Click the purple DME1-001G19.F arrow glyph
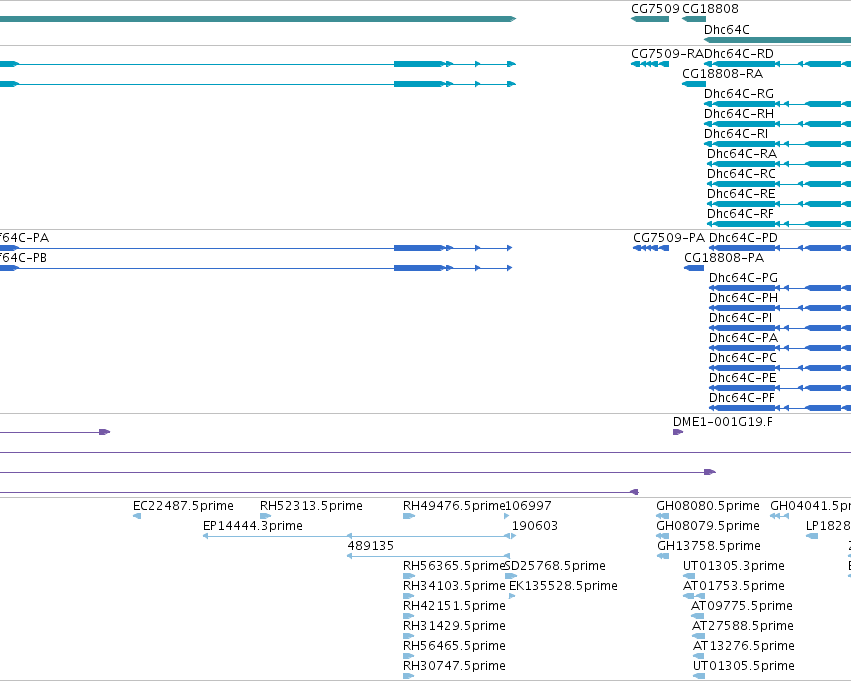Image resolution: width=851 pixels, height=681 pixels. [x=678, y=432]
